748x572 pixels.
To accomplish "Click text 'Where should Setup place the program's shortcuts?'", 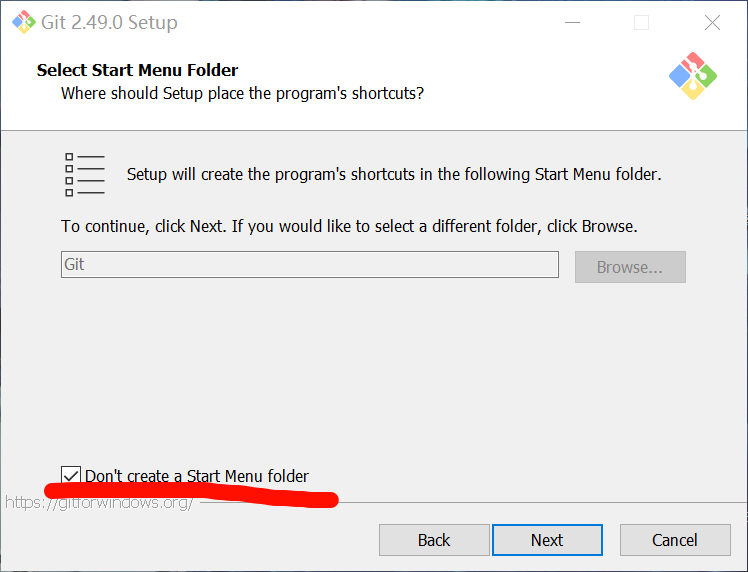I will pyautogui.click(x=242, y=94).
